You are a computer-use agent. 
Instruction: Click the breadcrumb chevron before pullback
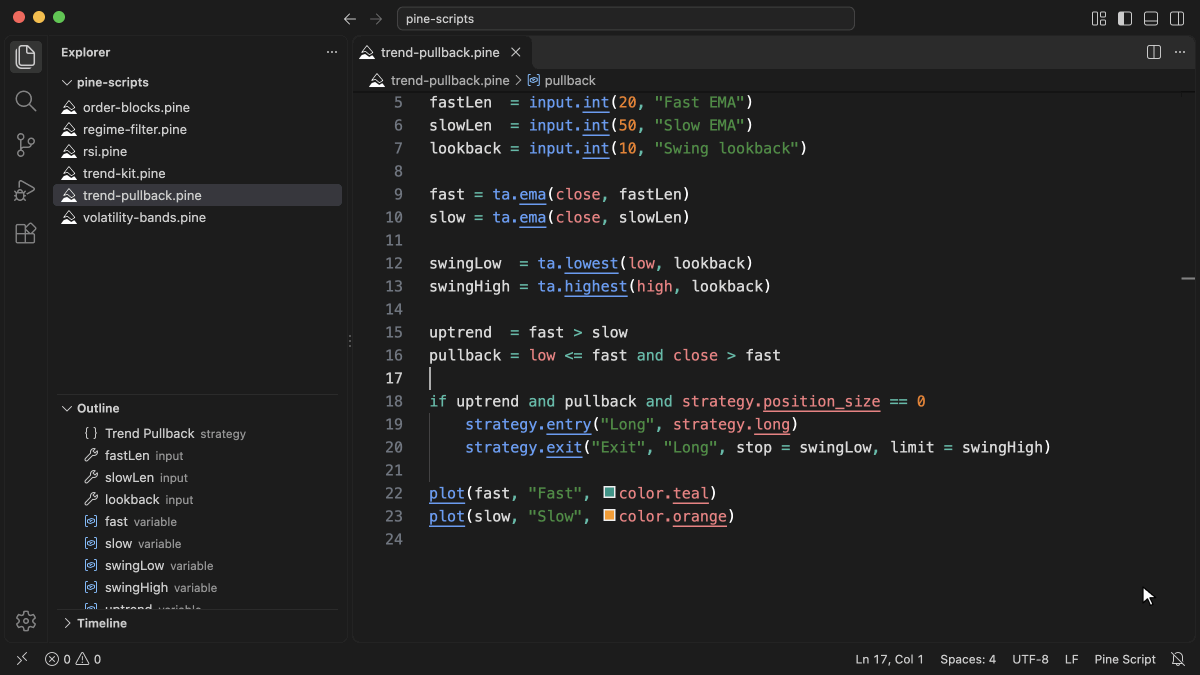pos(518,80)
